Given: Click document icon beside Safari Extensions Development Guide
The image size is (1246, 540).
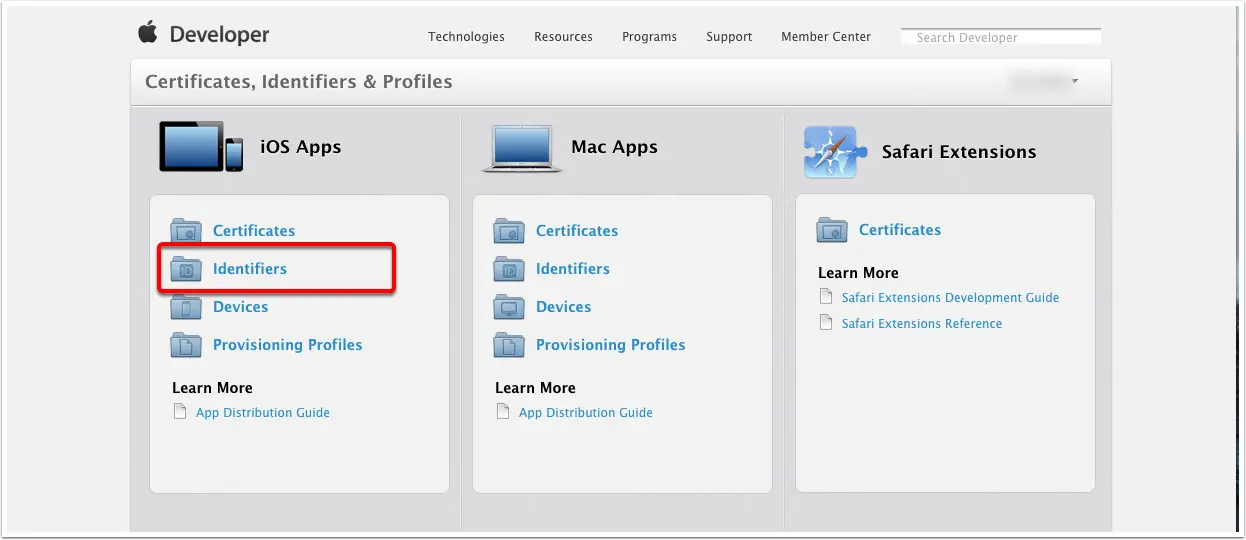Looking at the screenshot, I should pos(826,297).
